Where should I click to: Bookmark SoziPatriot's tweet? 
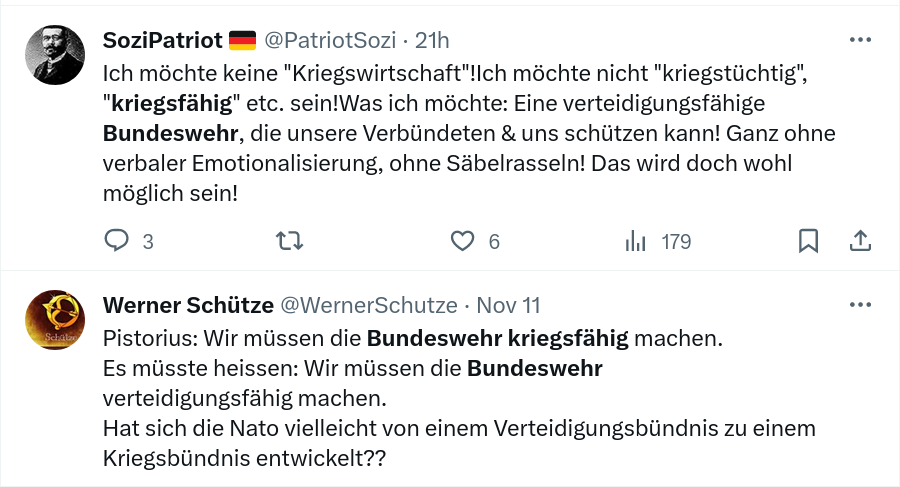[x=809, y=241]
